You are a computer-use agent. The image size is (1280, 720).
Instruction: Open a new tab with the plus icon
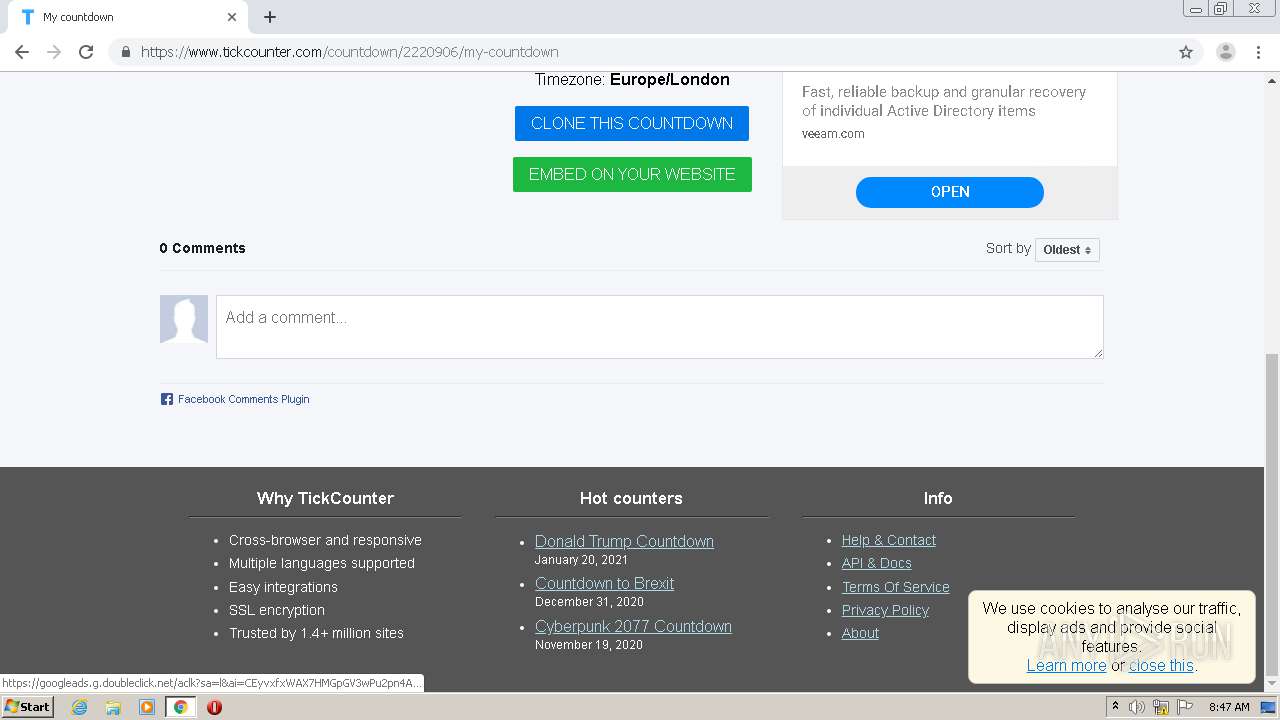point(270,17)
